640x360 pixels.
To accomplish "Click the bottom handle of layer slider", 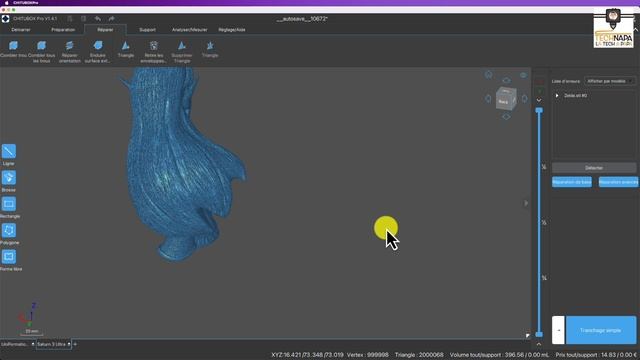I will (539, 334).
